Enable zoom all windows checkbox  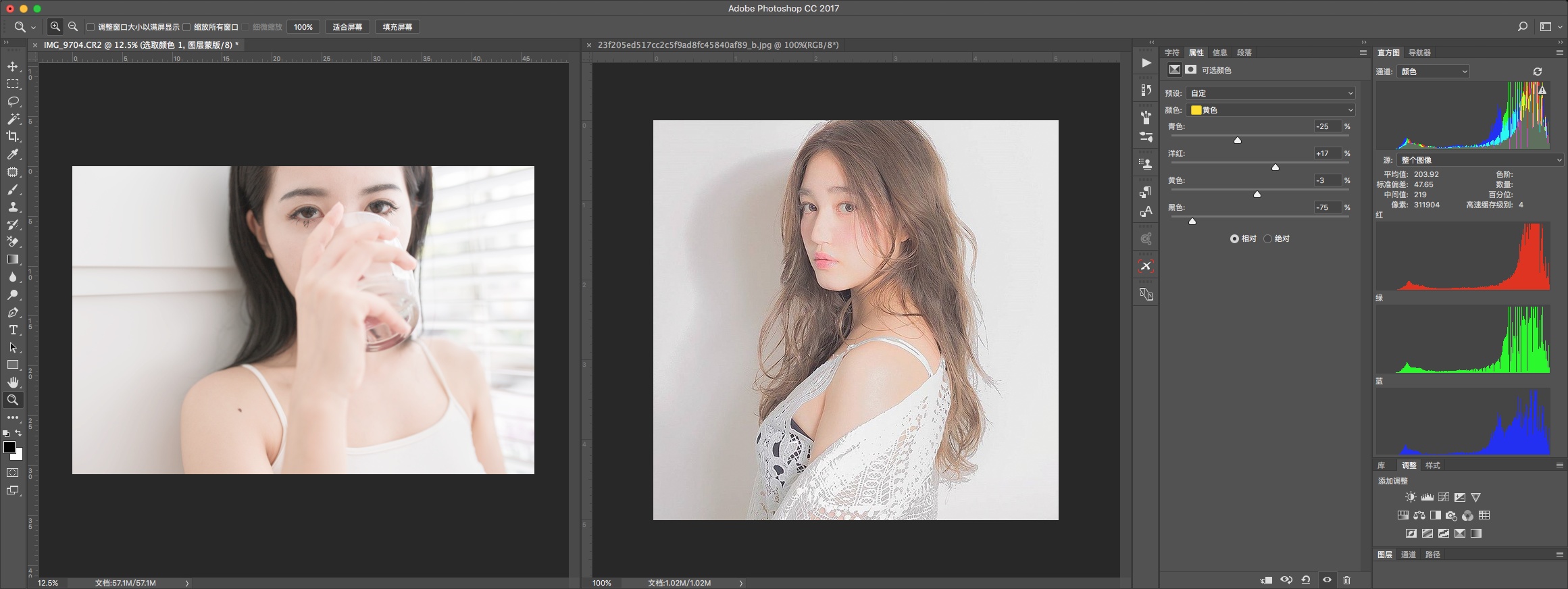pos(186,27)
